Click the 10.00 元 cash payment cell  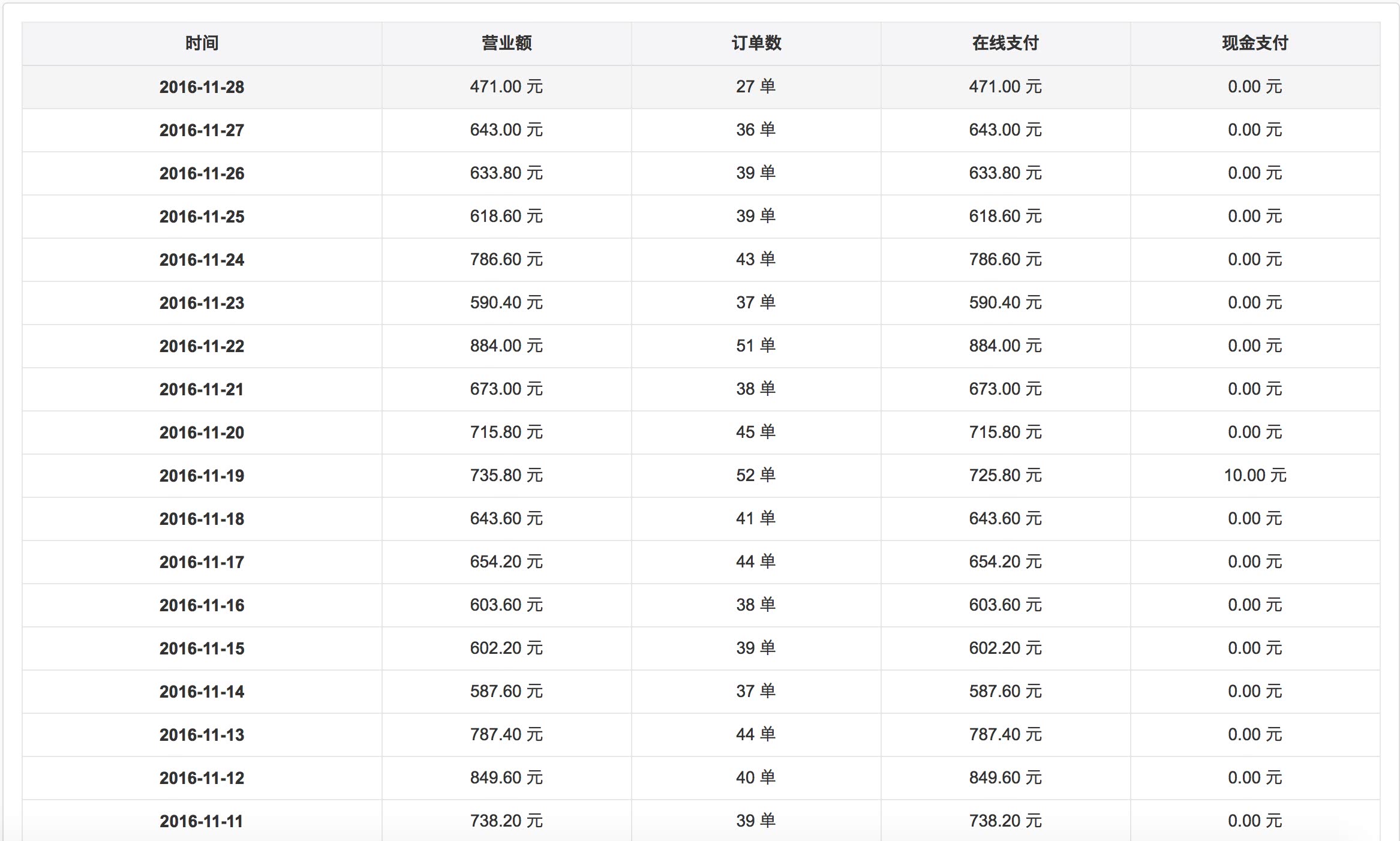(1255, 476)
